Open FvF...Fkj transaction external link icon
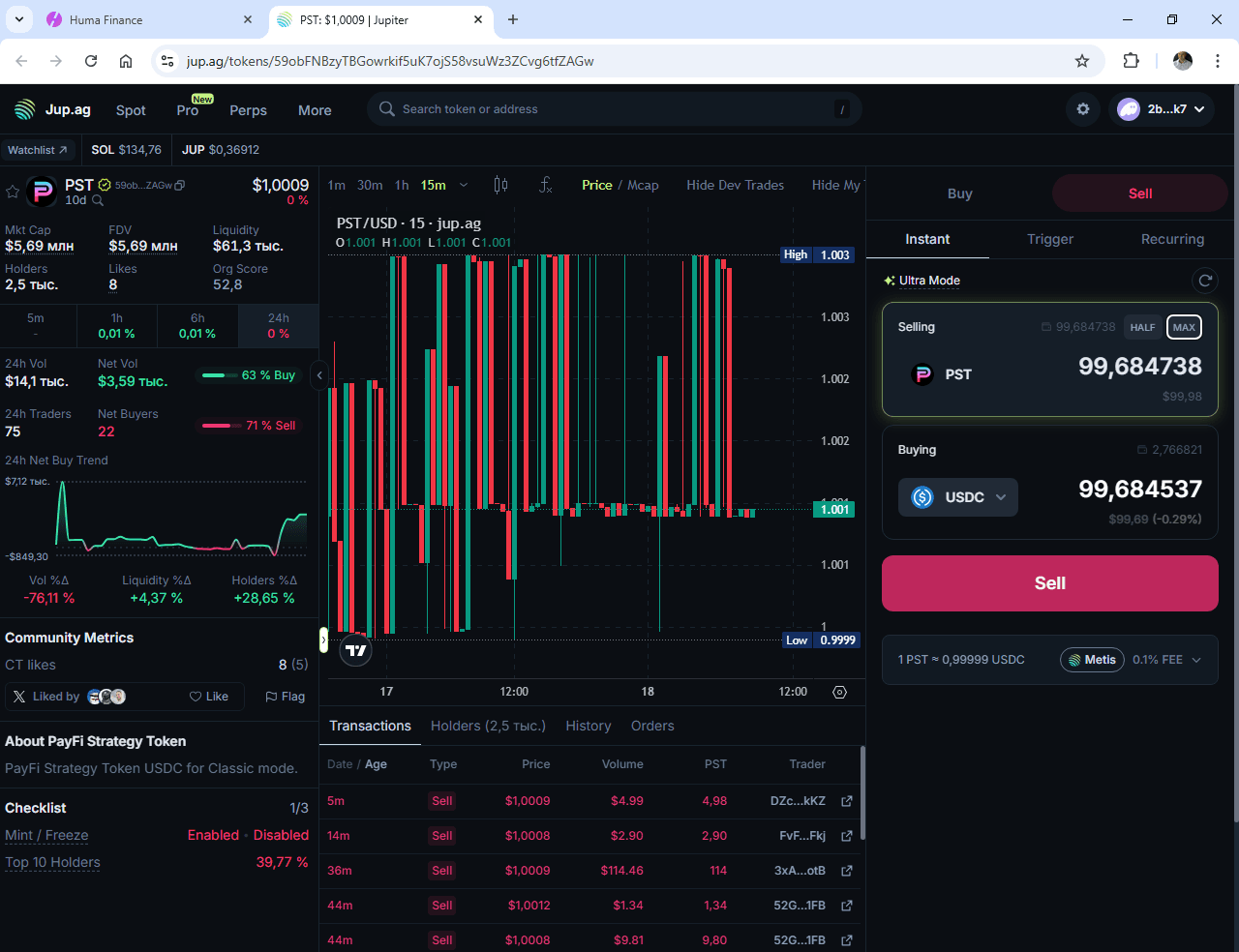The width and height of the screenshot is (1239, 952). 847,836
